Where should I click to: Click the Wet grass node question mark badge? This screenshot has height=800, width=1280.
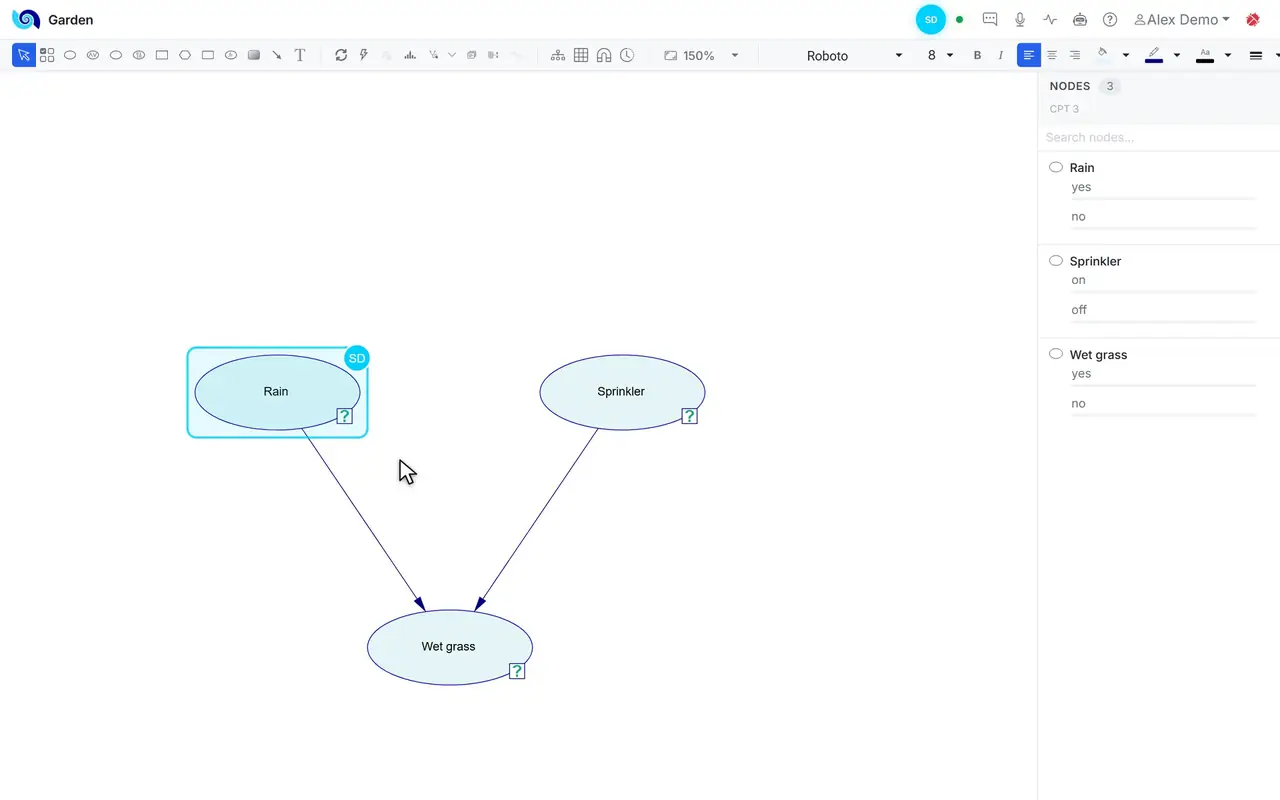tap(517, 671)
